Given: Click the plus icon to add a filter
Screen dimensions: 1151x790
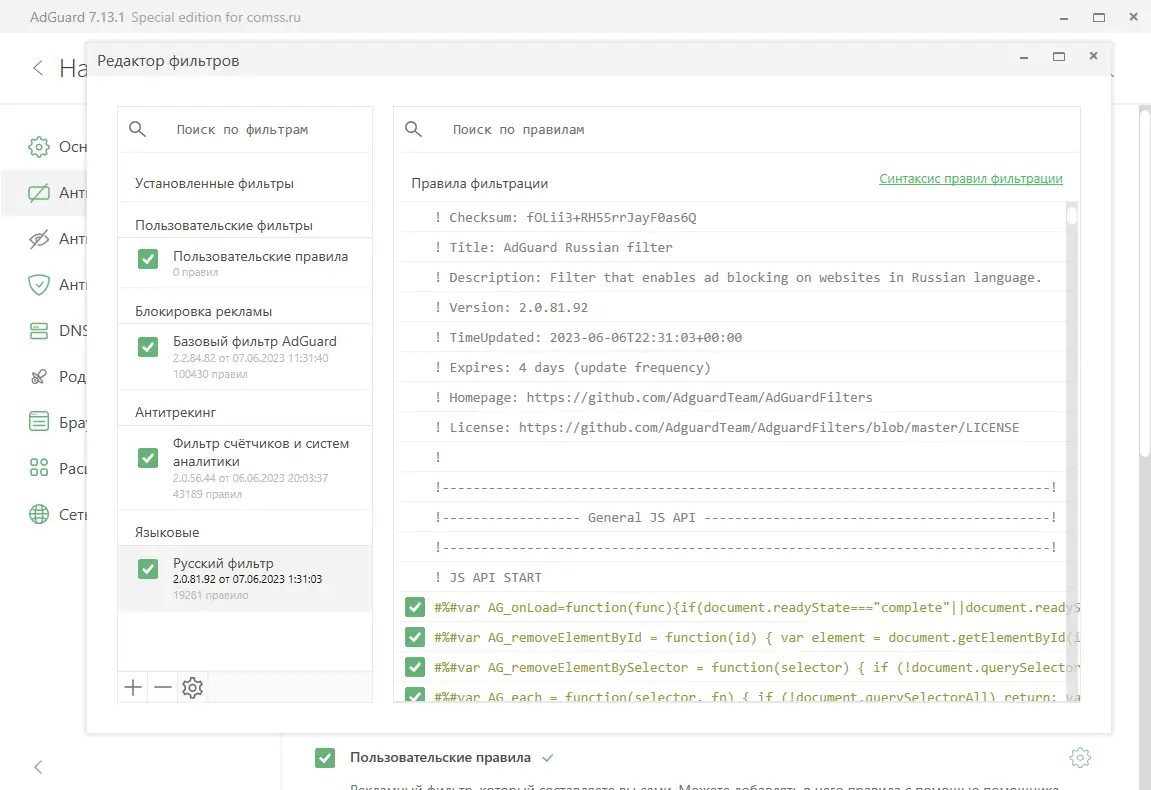Looking at the screenshot, I should (x=133, y=688).
